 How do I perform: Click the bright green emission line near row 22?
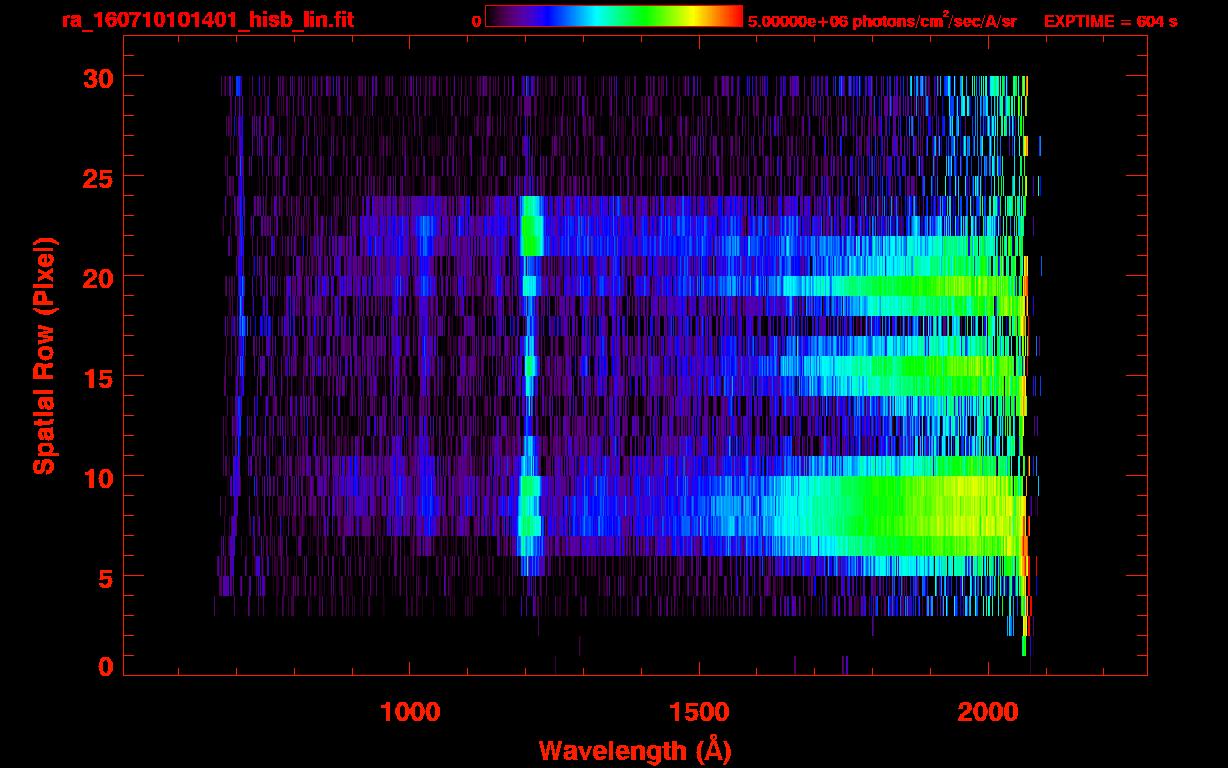(x=530, y=236)
